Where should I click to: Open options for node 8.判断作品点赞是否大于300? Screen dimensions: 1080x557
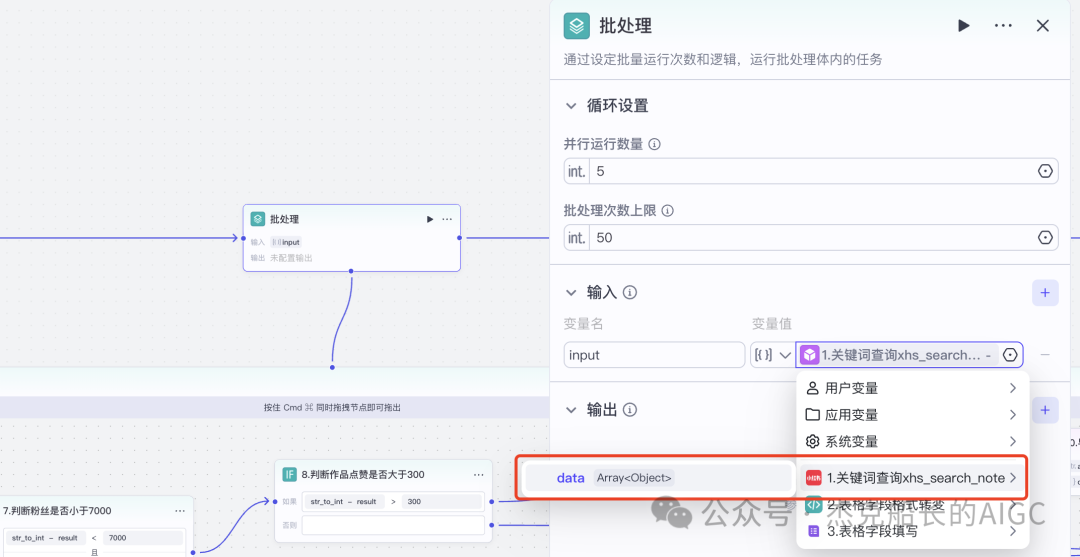[479, 474]
